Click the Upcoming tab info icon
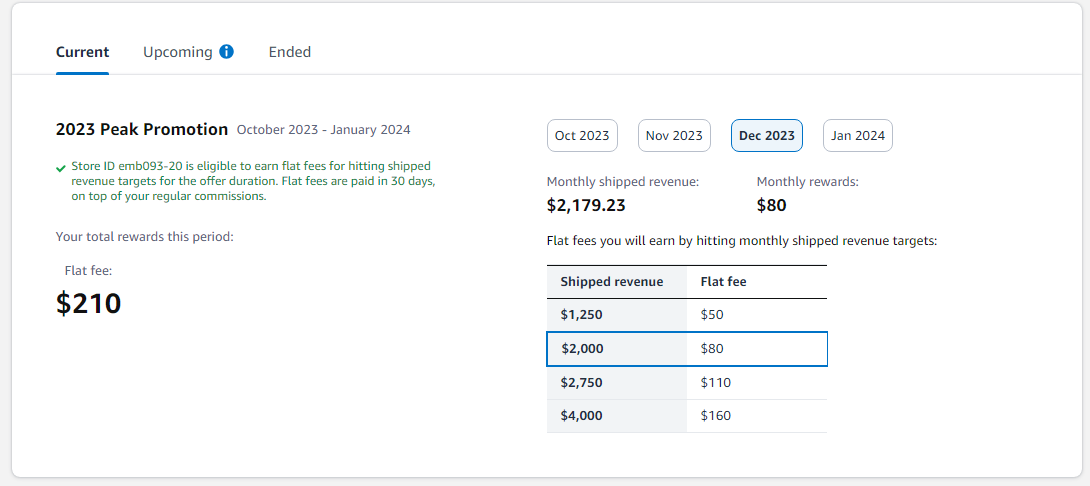Screen dimensions: 1090x486 (x=226, y=51)
